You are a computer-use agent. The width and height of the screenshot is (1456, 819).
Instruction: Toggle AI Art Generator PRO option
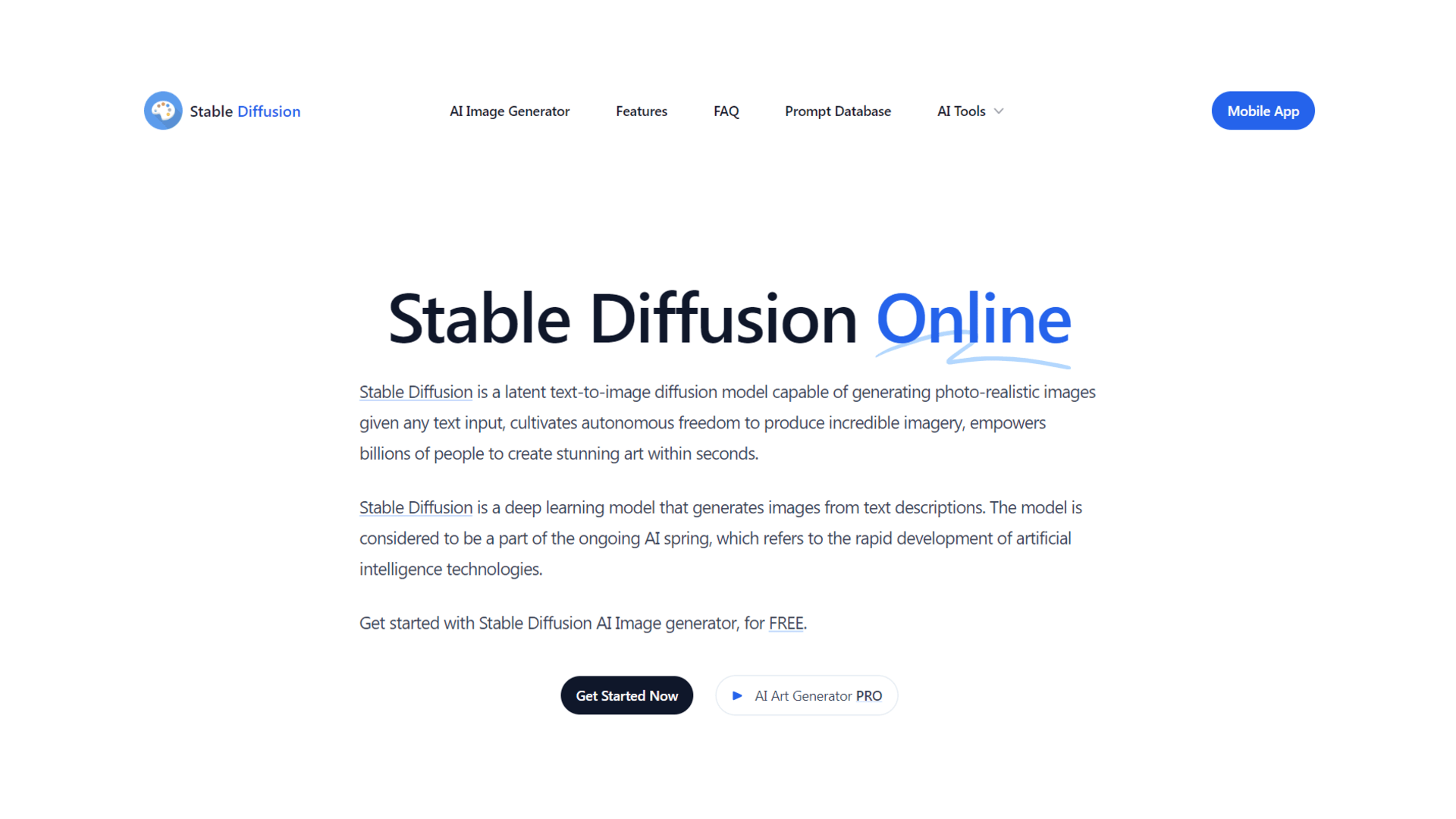tap(806, 695)
